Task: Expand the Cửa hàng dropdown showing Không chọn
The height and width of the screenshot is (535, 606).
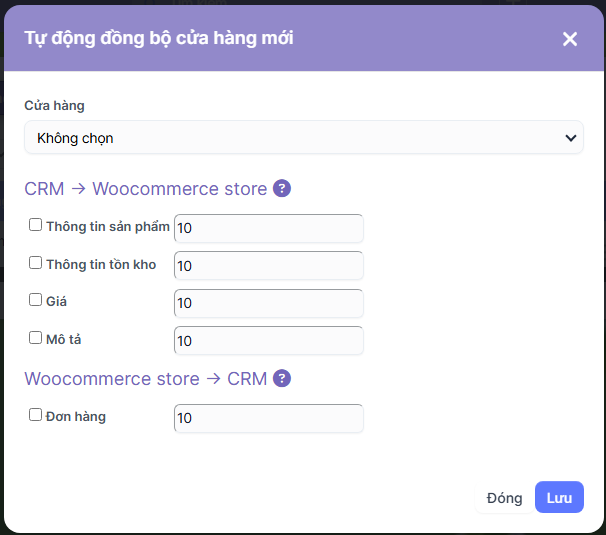Action: 303,138
